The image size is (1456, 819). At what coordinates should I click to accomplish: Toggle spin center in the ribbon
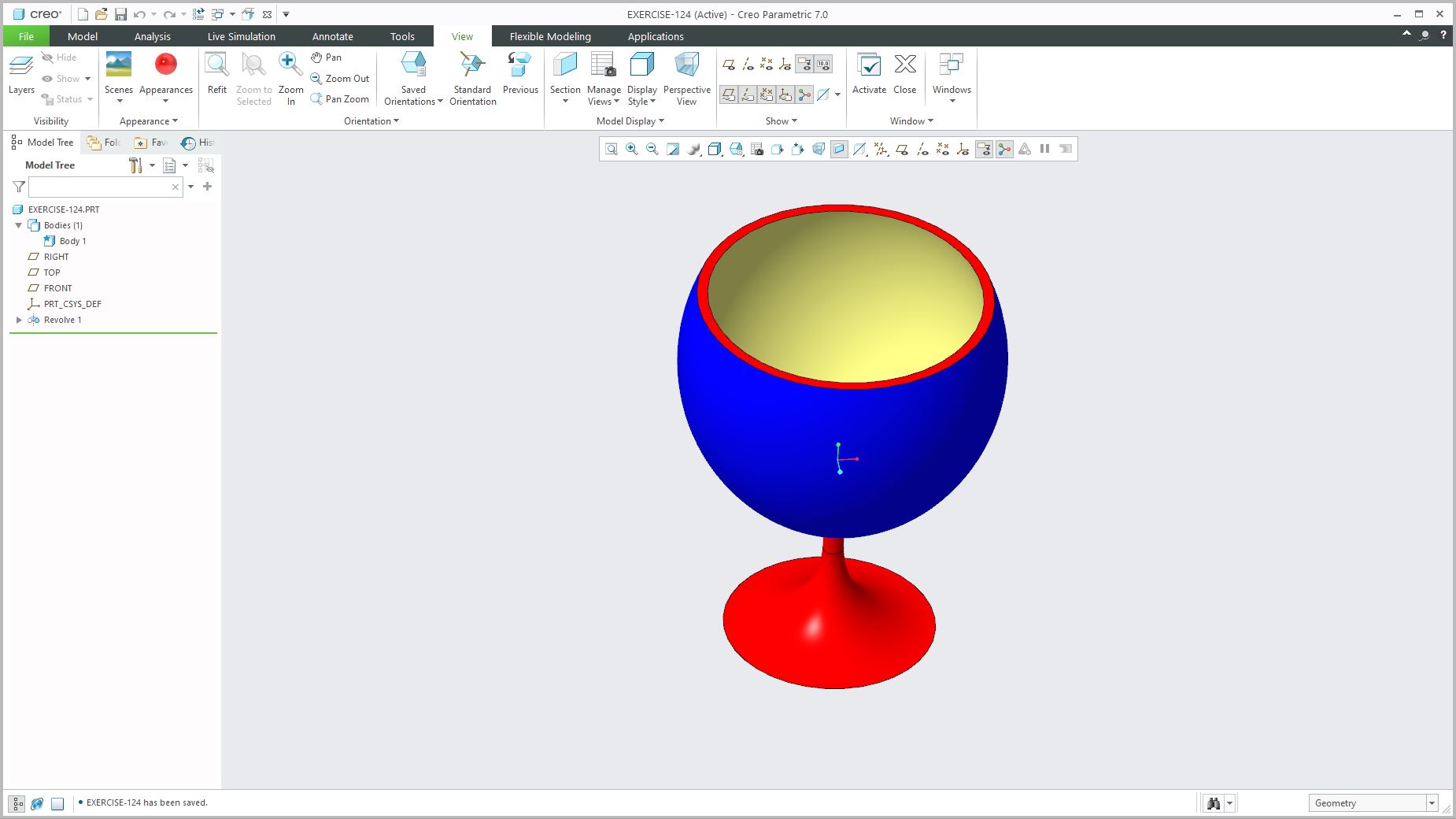(x=804, y=95)
